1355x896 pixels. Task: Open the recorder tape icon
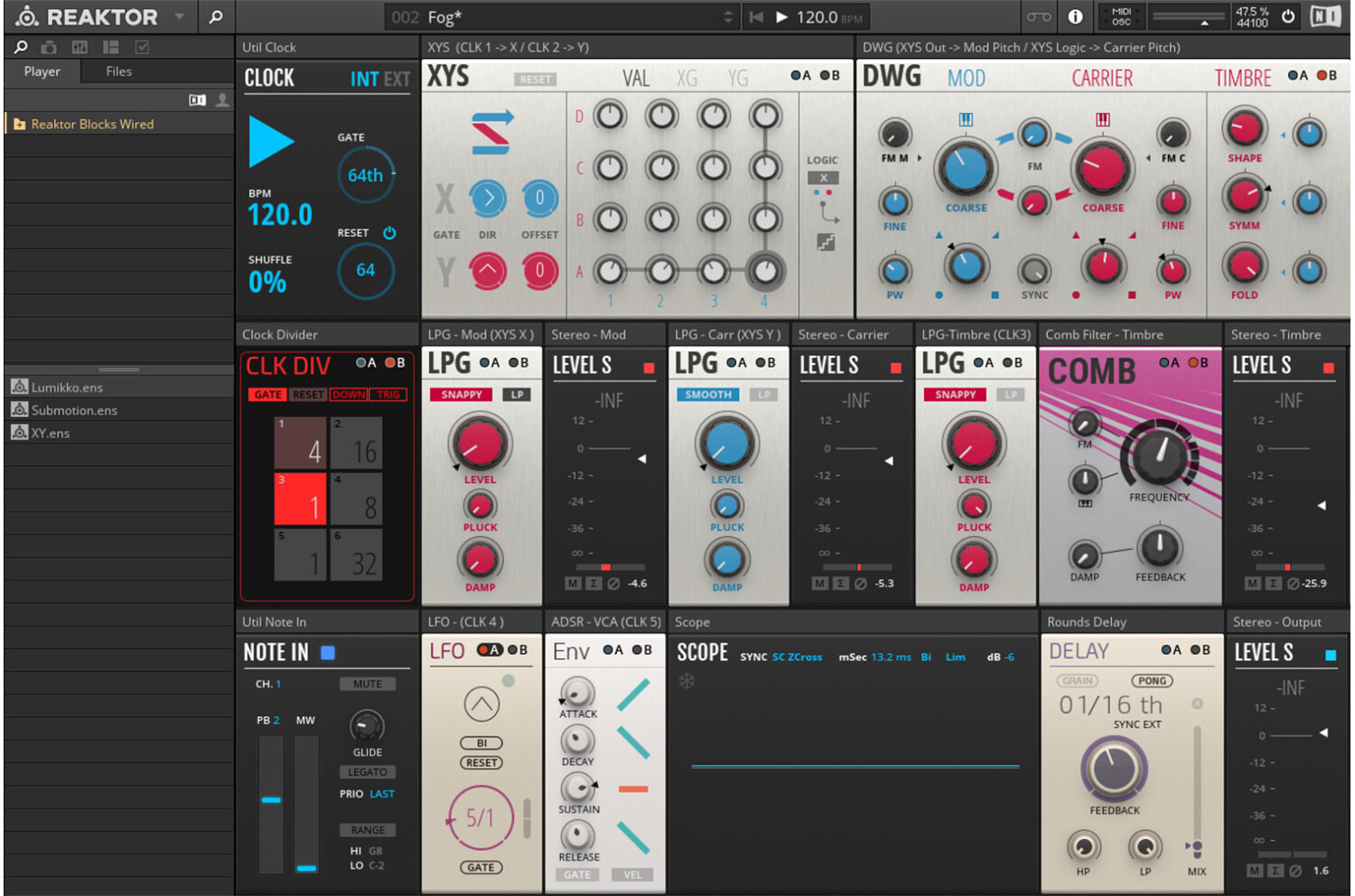coord(1038,17)
